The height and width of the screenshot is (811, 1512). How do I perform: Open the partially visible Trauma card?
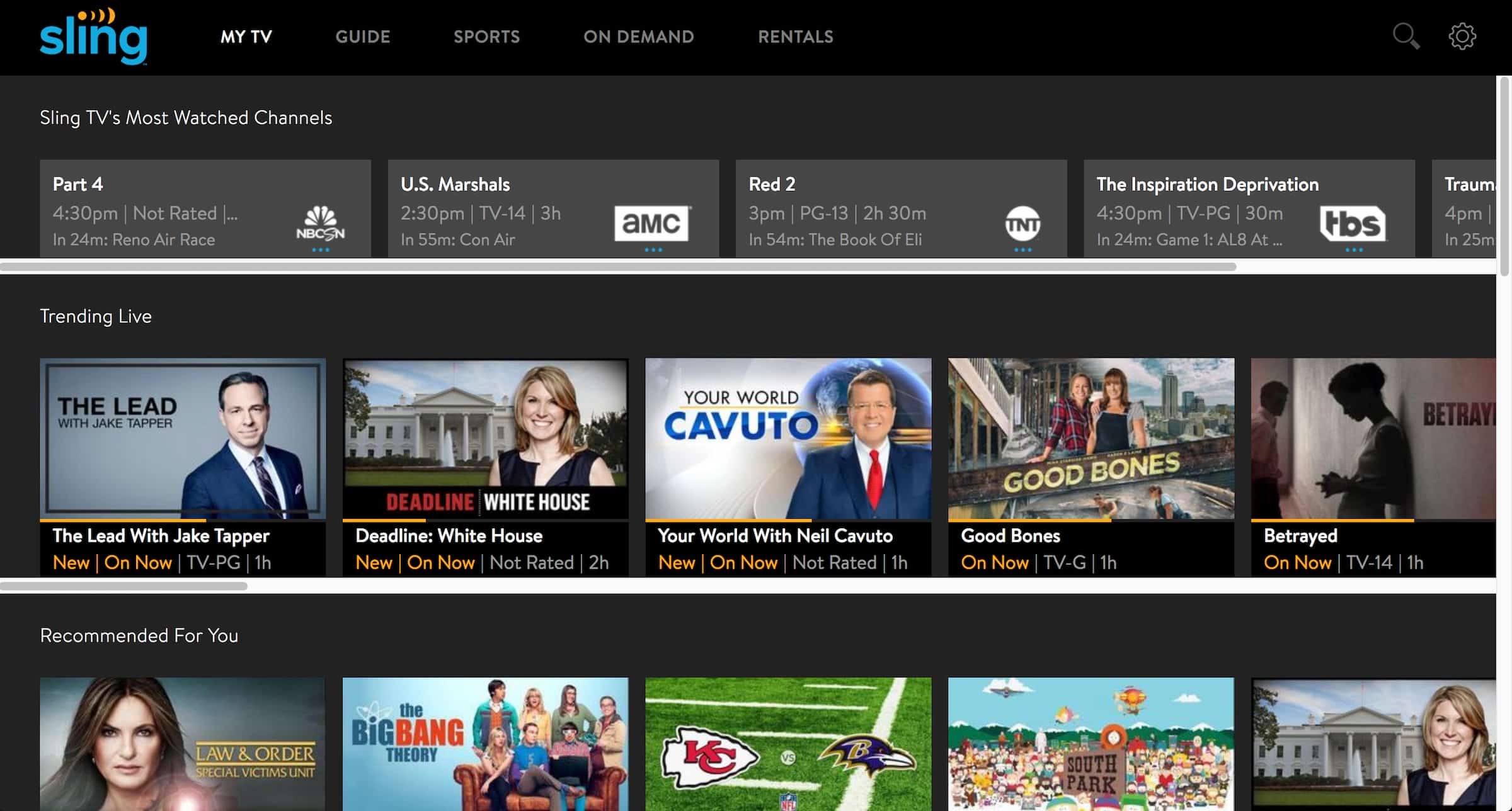(x=1464, y=208)
